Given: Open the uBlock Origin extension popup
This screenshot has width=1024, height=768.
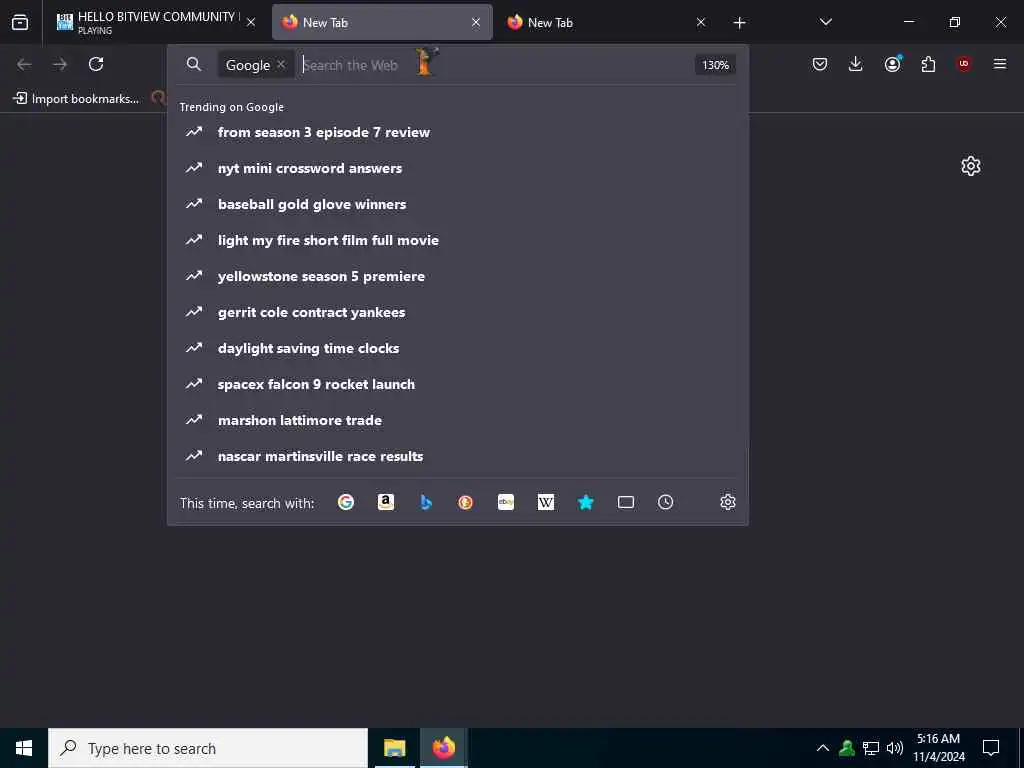Looking at the screenshot, I should click(964, 64).
